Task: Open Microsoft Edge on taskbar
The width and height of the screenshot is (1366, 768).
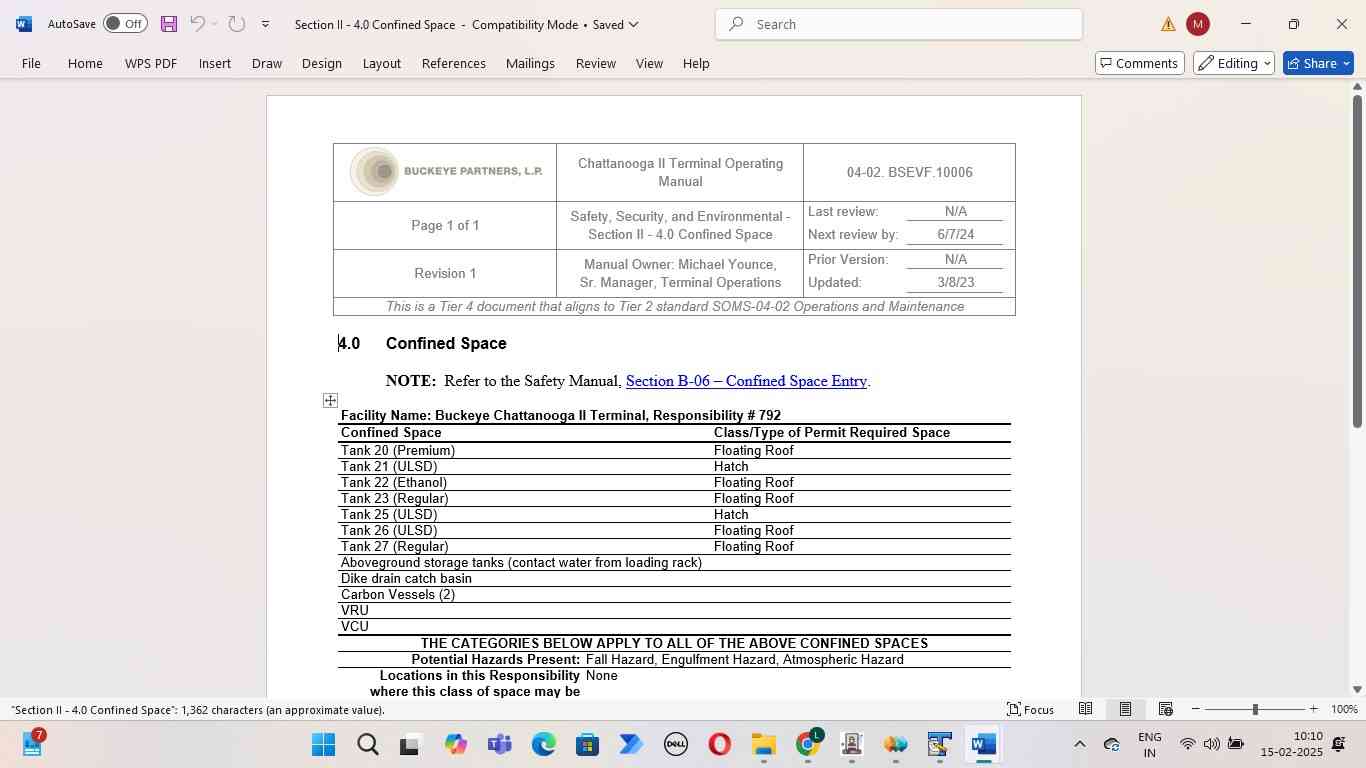Action: click(543, 745)
